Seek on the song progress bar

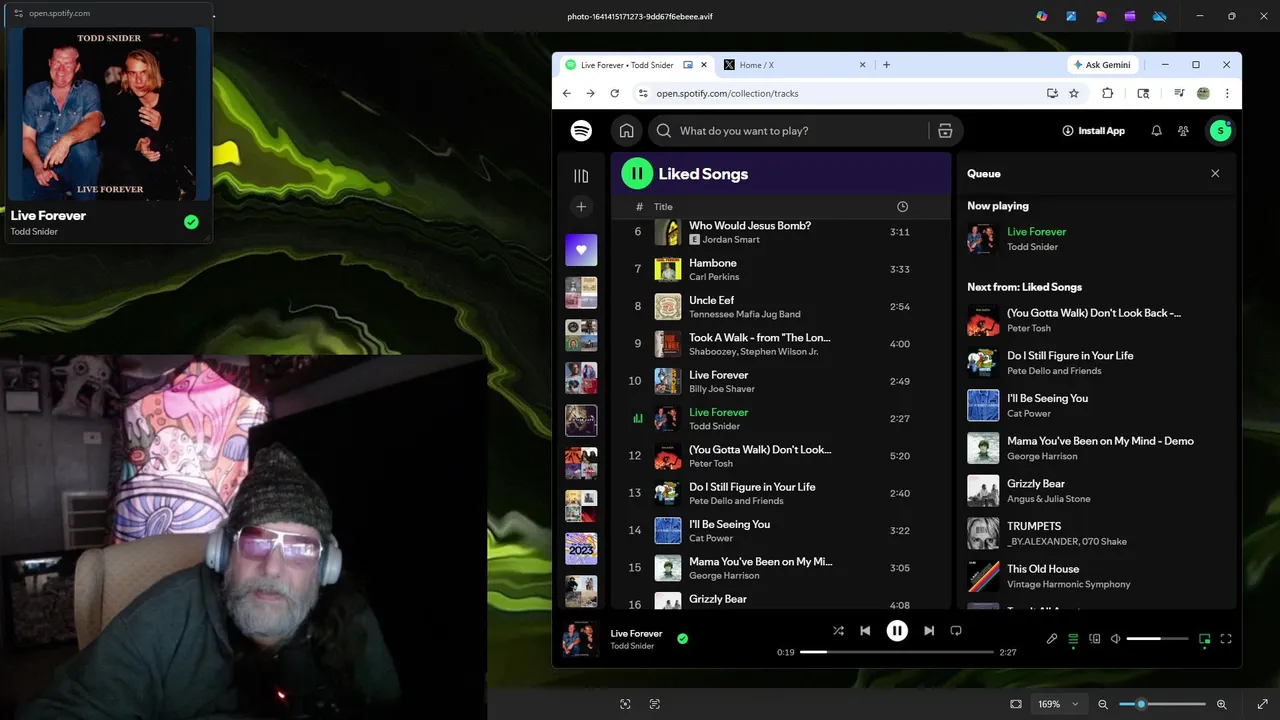click(897, 652)
